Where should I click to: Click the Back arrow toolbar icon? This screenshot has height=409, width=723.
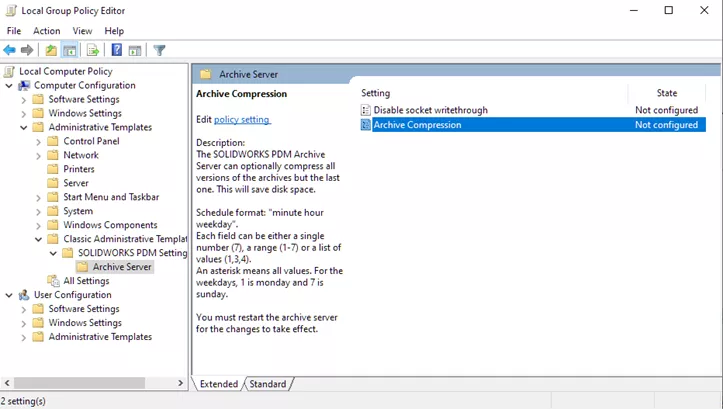(10, 50)
